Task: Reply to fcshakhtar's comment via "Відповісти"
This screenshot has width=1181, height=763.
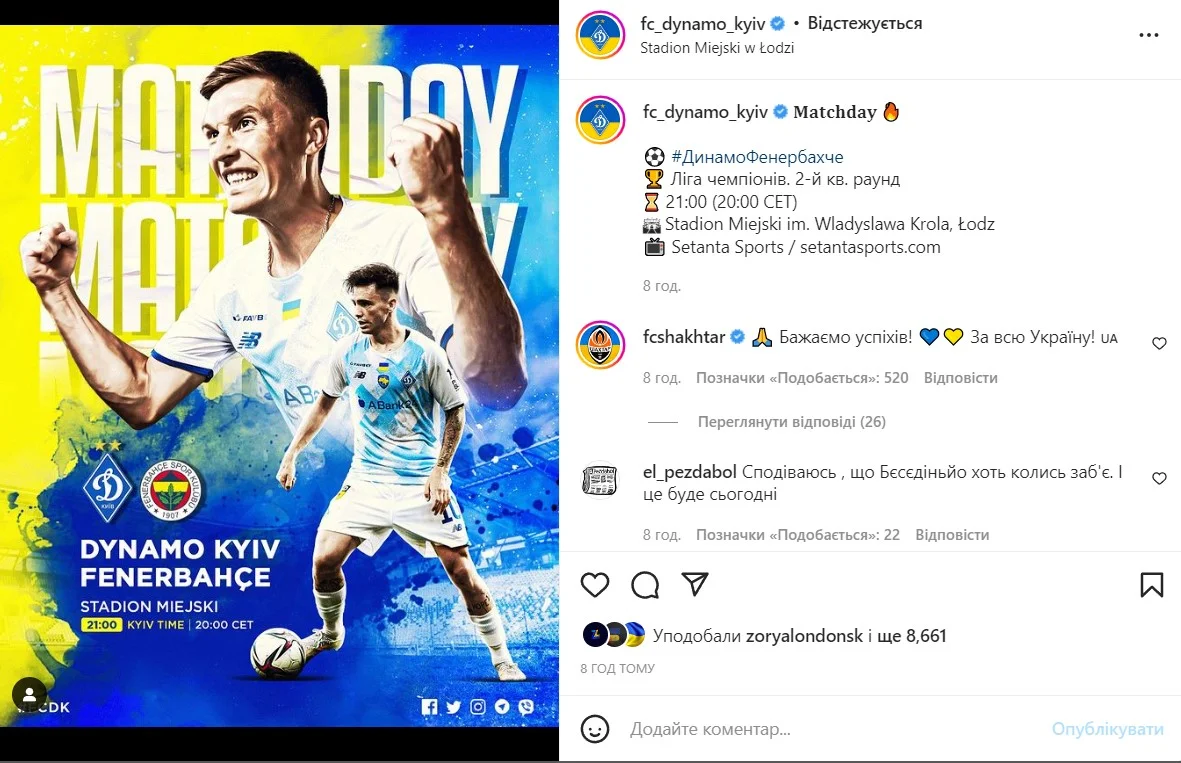Action: (960, 378)
